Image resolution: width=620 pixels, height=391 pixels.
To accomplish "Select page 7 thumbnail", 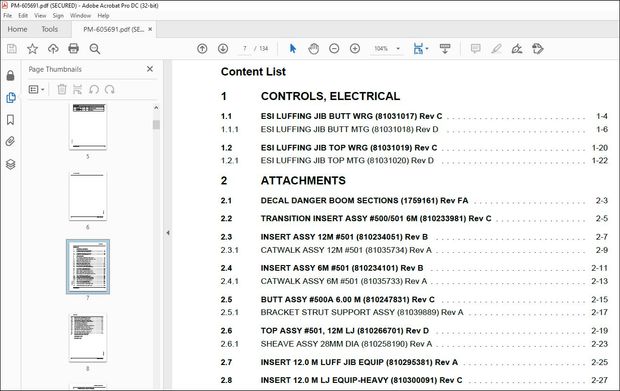I will coord(88,267).
